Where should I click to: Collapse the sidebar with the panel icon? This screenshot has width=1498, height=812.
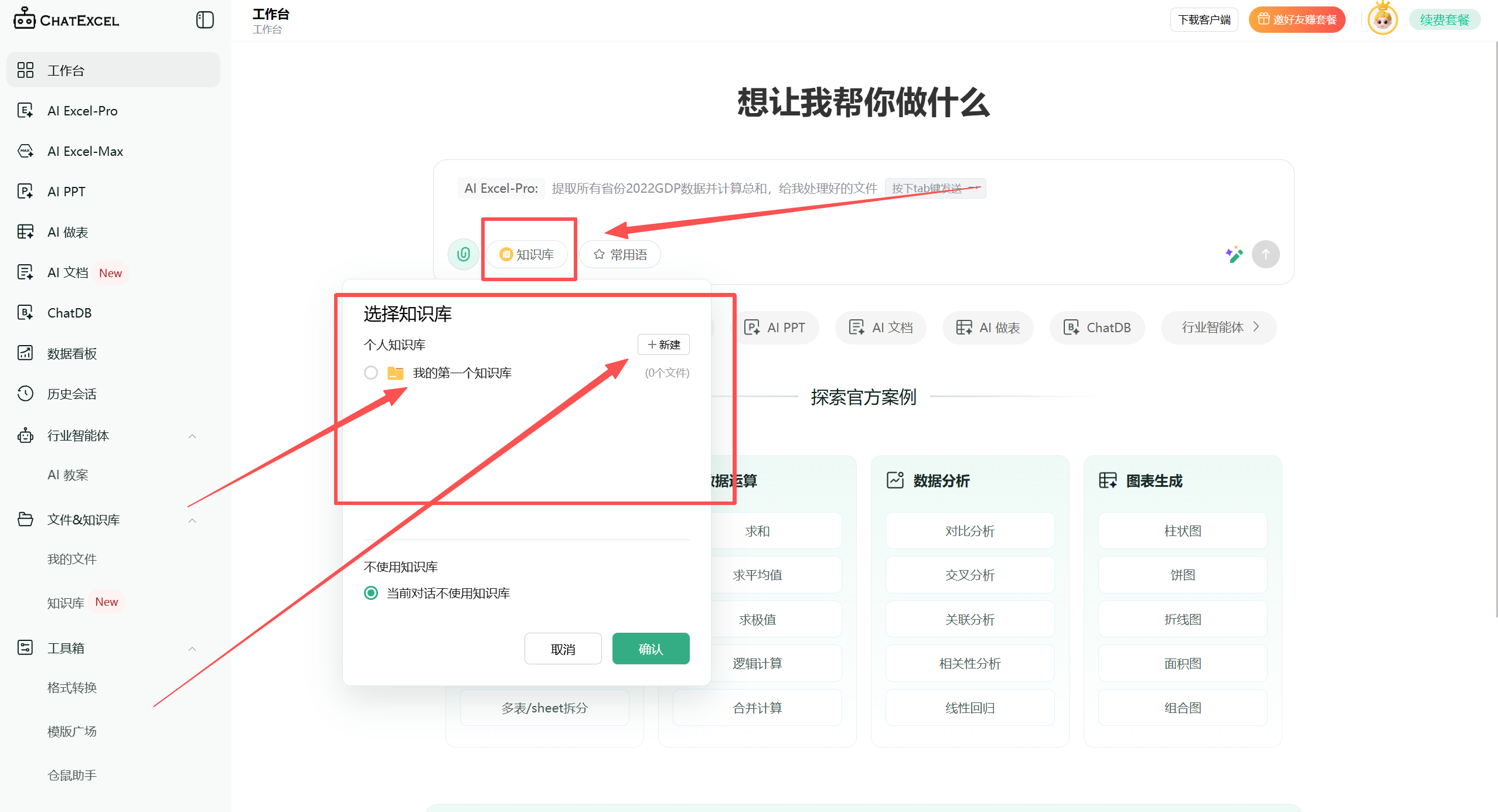point(205,20)
